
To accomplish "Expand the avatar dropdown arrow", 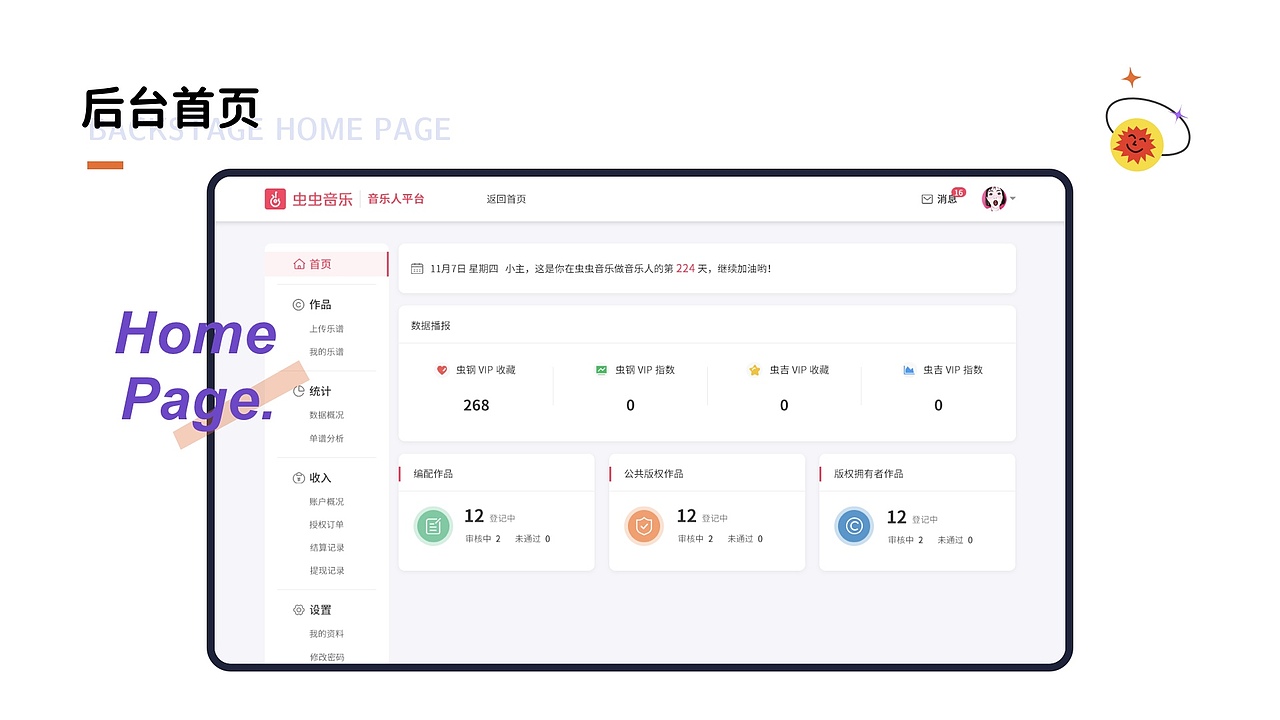I will point(1012,199).
